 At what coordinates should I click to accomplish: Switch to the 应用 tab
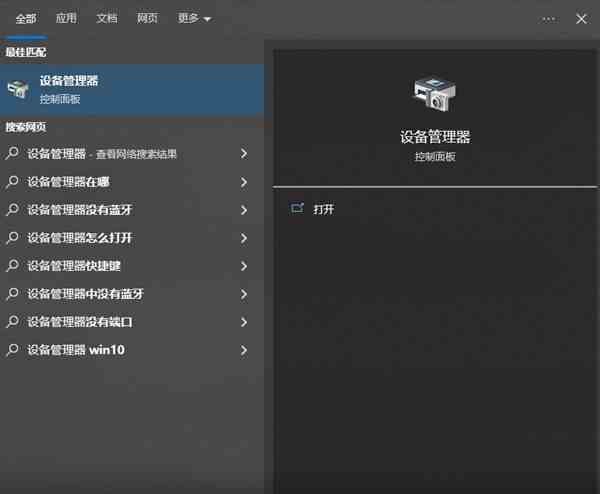(x=66, y=18)
